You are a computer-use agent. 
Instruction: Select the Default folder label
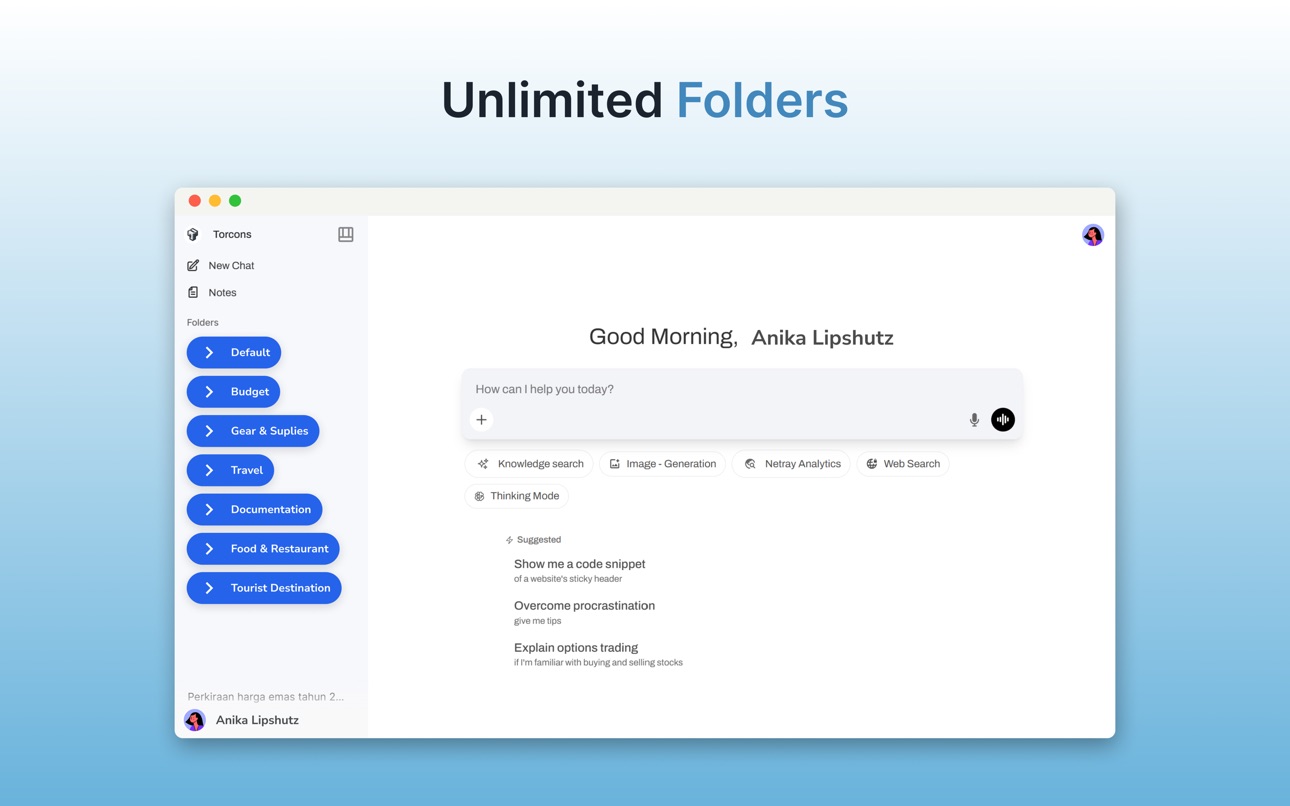point(250,352)
